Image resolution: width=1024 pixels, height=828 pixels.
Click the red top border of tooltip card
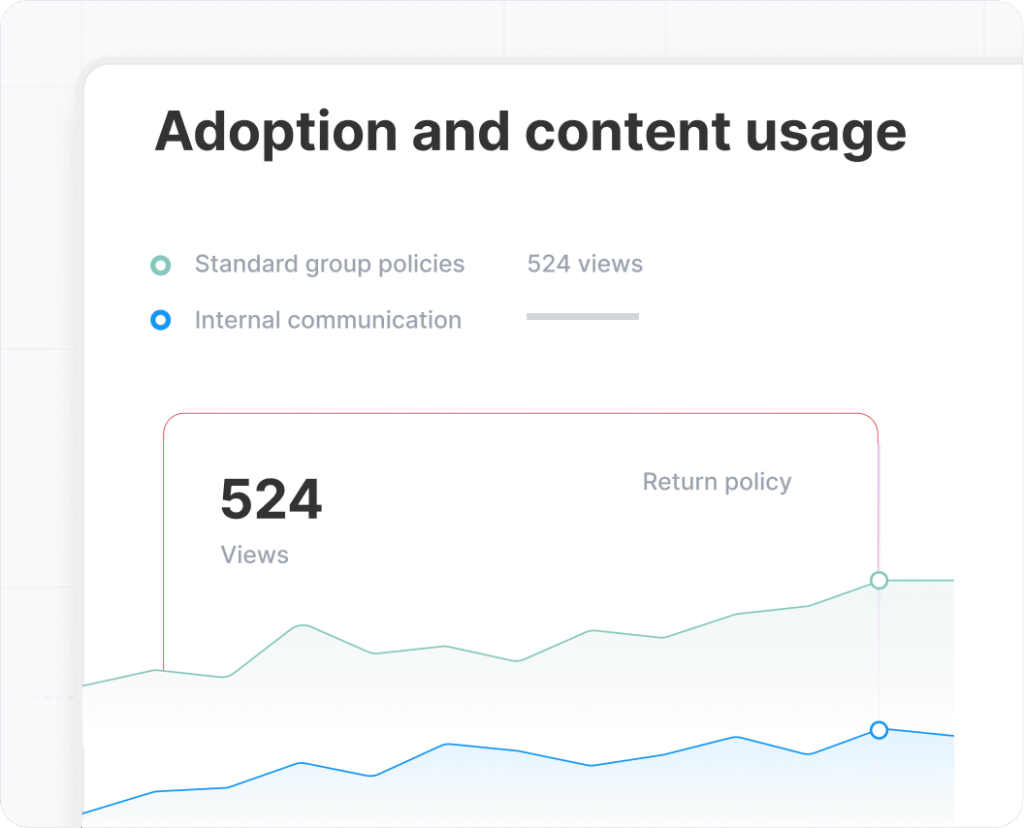[x=520, y=413]
